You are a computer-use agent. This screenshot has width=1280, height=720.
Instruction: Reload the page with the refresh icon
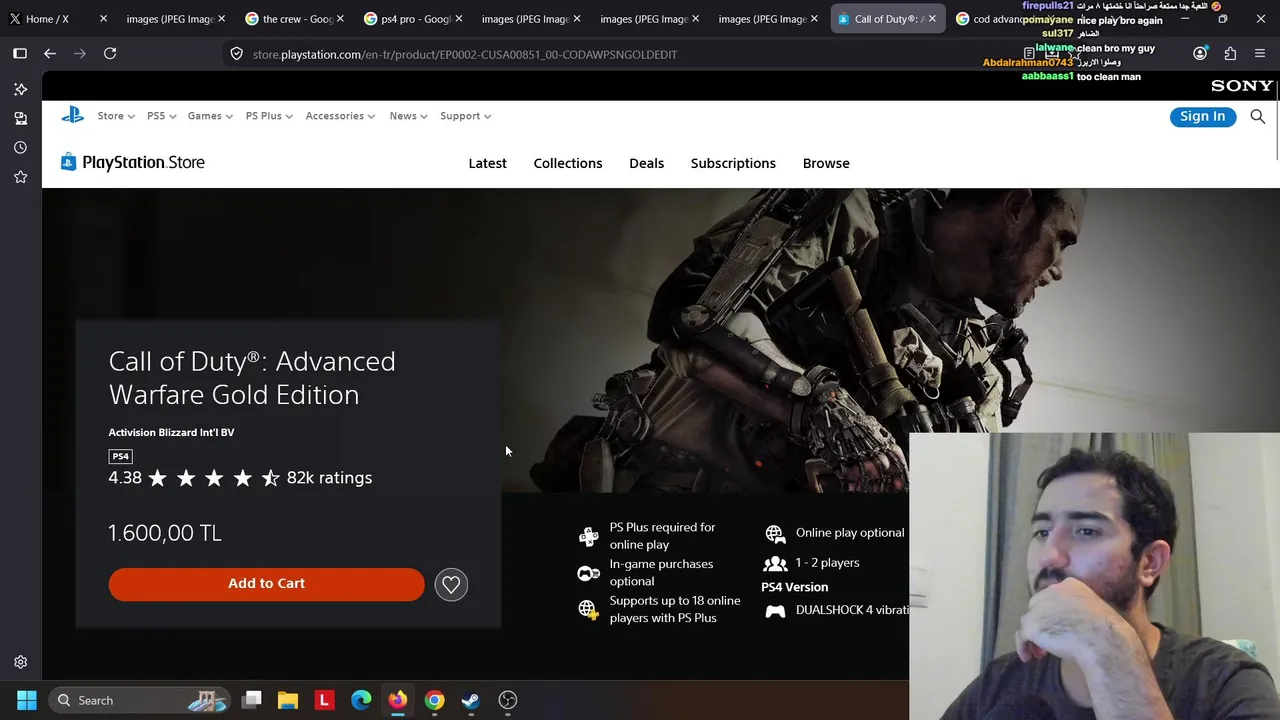tap(110, 54)
